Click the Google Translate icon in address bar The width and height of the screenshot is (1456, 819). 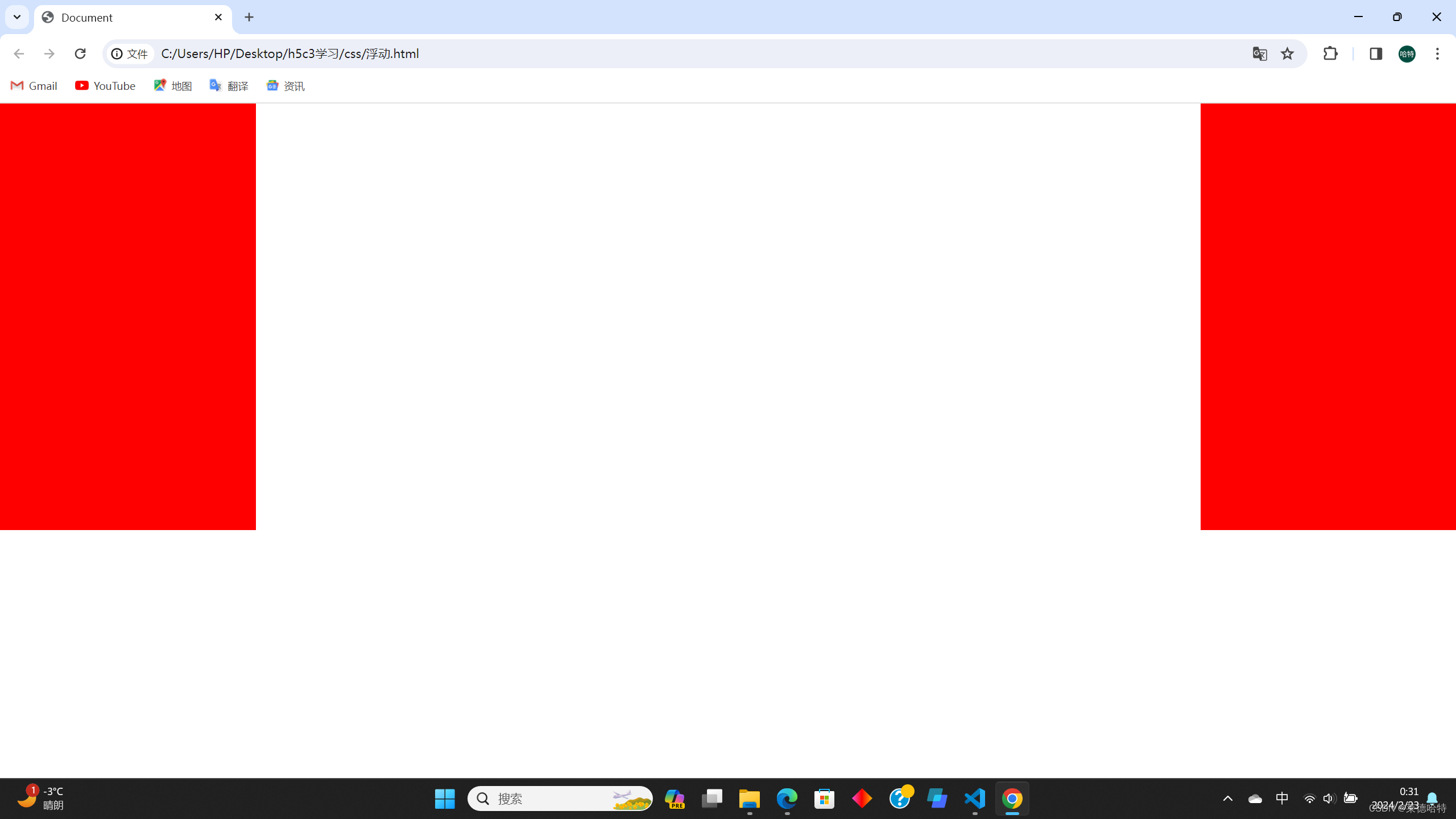[x=1259, y=53]
